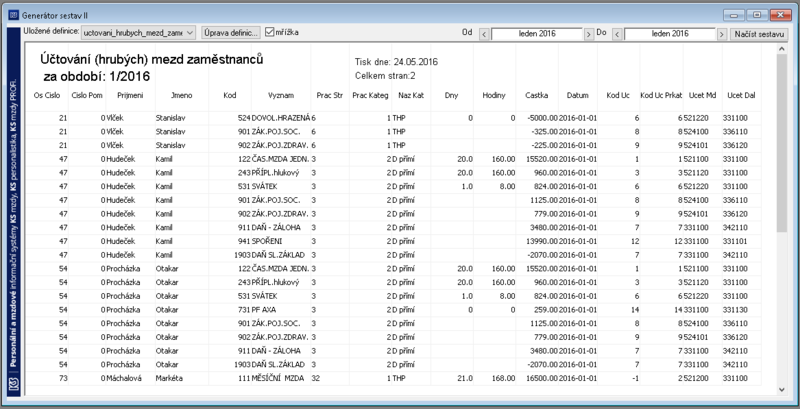Image resolution: width=800 pixels, height=409 pixels.
Task: Click the Prijmeni column header
Action: (x=130, y=95)
